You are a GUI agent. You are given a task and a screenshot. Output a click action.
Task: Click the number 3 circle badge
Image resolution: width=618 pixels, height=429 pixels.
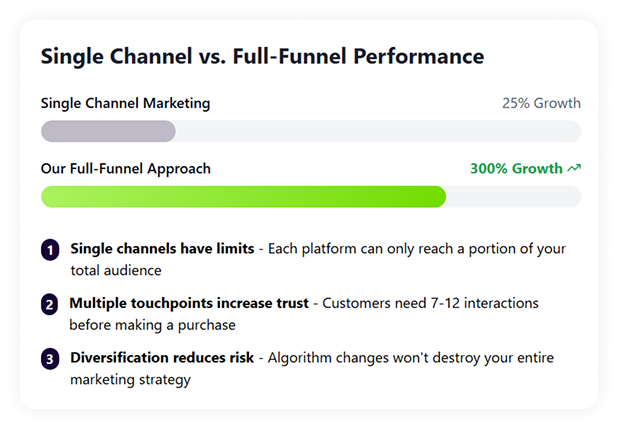[x=50, y=359]
